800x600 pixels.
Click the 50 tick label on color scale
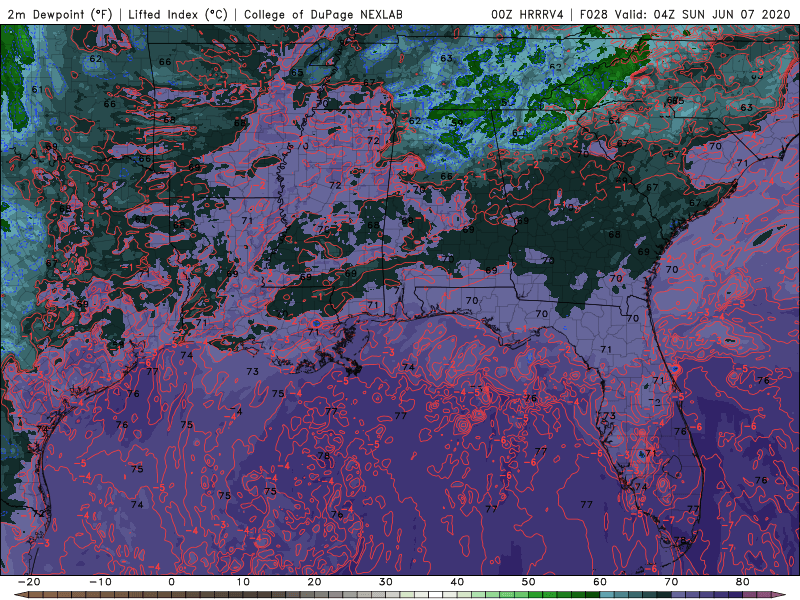pos(529,582)
